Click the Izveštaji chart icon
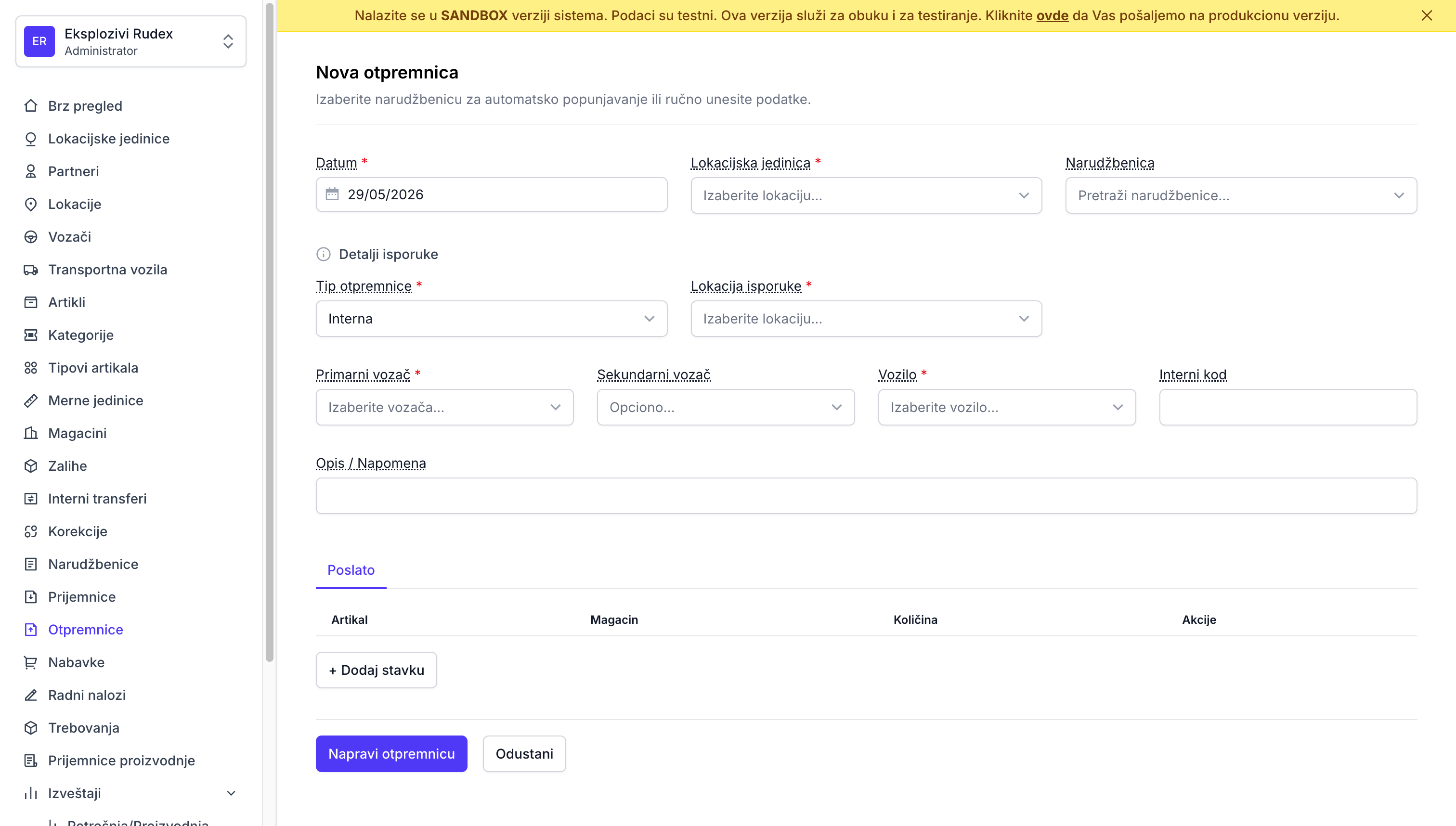This screenshot has width=1456, height=826. point(31,793)
